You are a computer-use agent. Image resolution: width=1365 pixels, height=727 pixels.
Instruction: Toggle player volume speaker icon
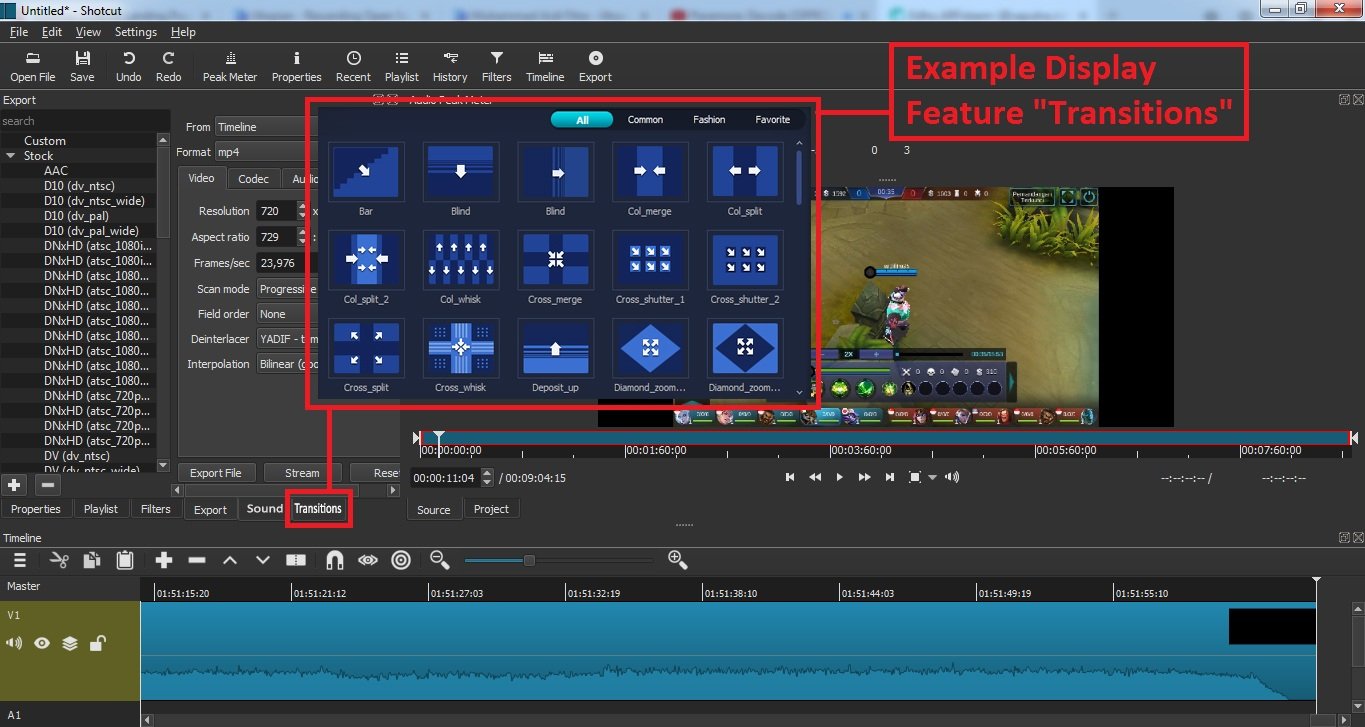[x=952, y=478]
